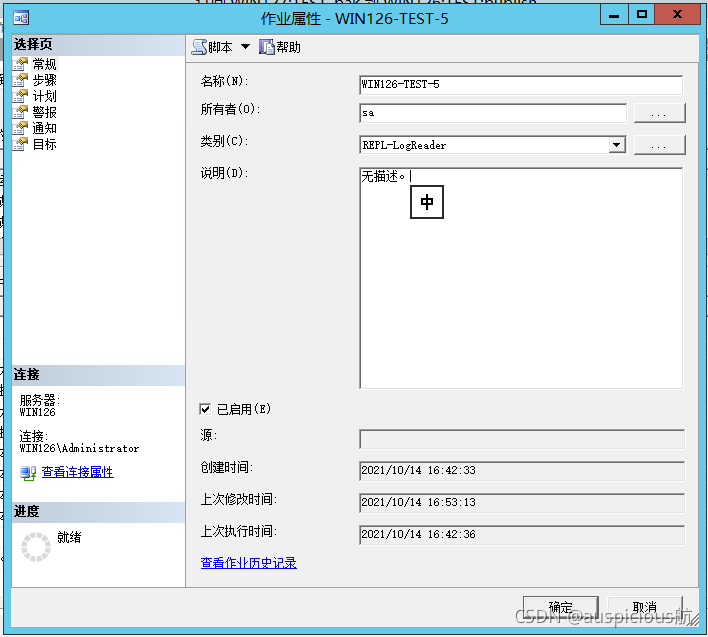708x637 pixels.
Task: Open the 查看连接属性 link
Action: tap(77, 472)
